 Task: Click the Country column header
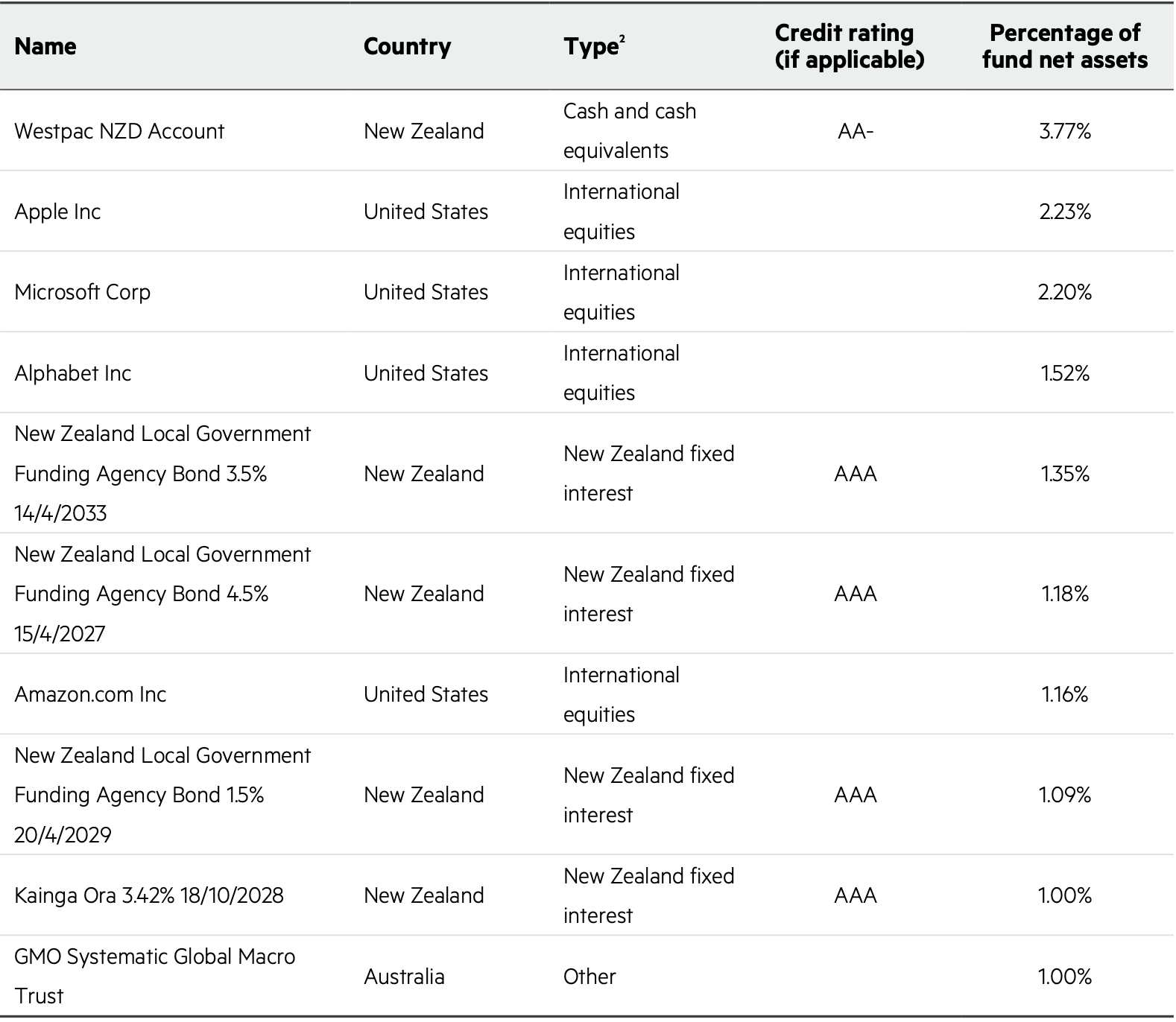407,46
